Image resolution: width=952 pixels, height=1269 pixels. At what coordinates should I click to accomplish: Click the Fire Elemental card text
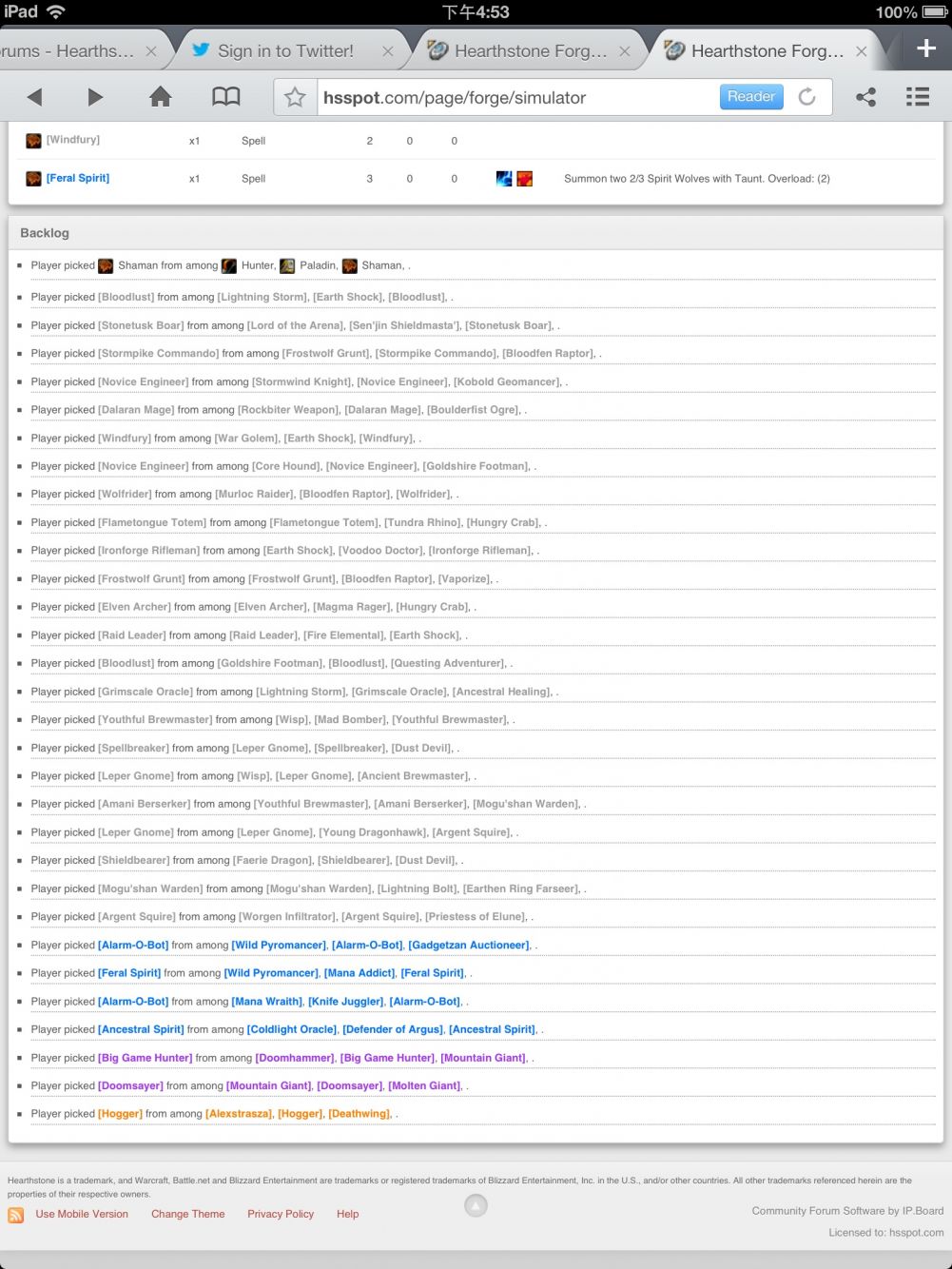pos(343,635)
